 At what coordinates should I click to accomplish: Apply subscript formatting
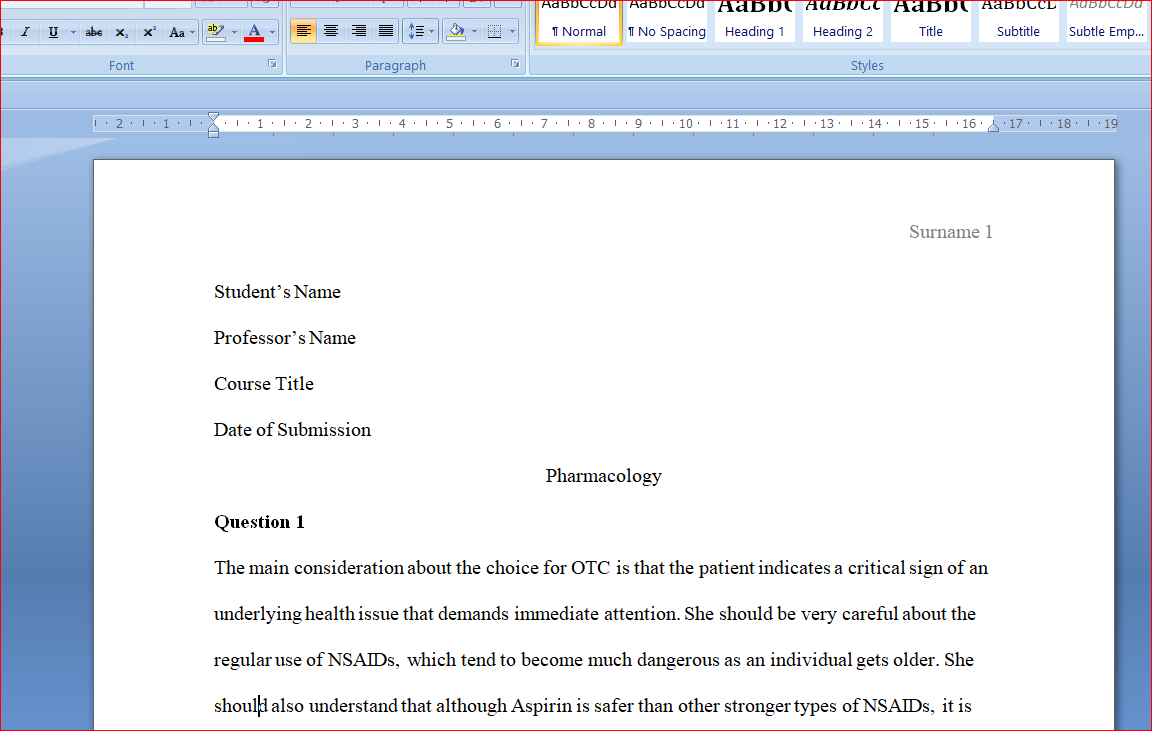(122, 32)
